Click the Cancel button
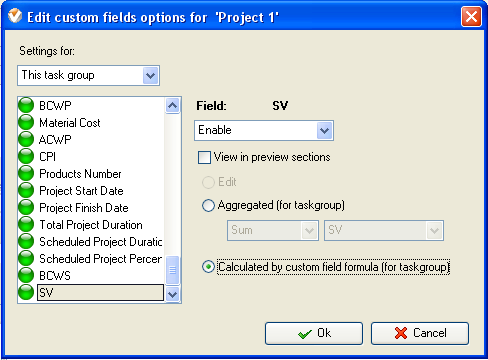This screenshot has width=488, height=360. click(420, 333)
